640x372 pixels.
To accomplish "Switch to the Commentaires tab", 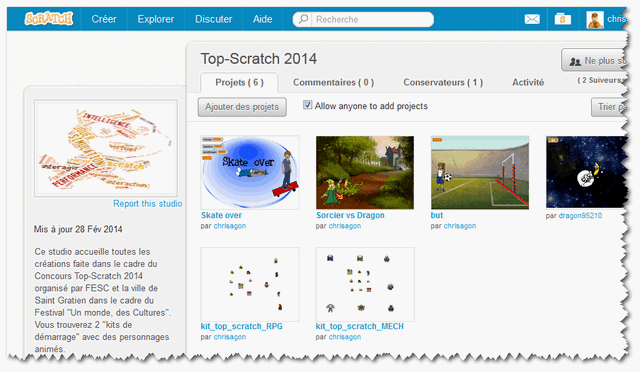I will point(333,82).
